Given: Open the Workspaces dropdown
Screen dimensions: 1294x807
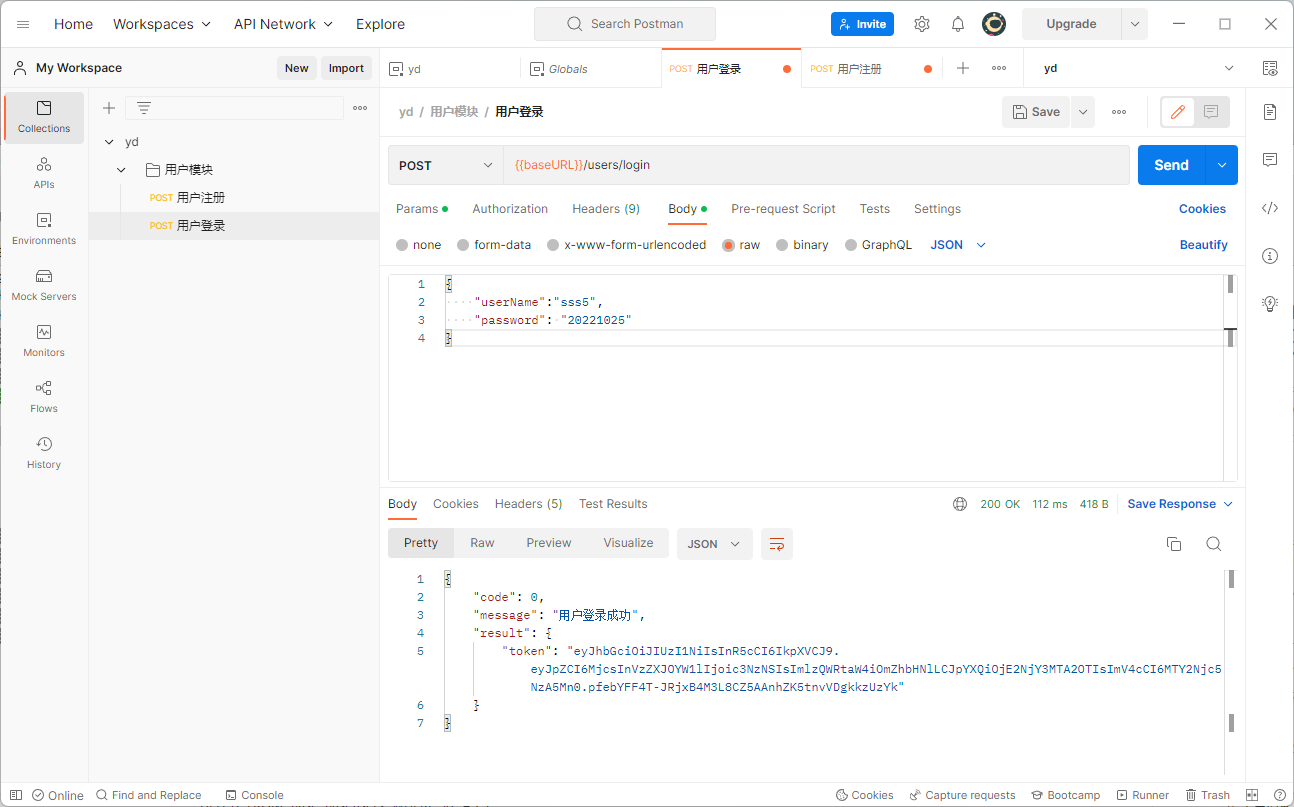Looking at the screenshot, I should pyautogui.click(x=162, y=24).
